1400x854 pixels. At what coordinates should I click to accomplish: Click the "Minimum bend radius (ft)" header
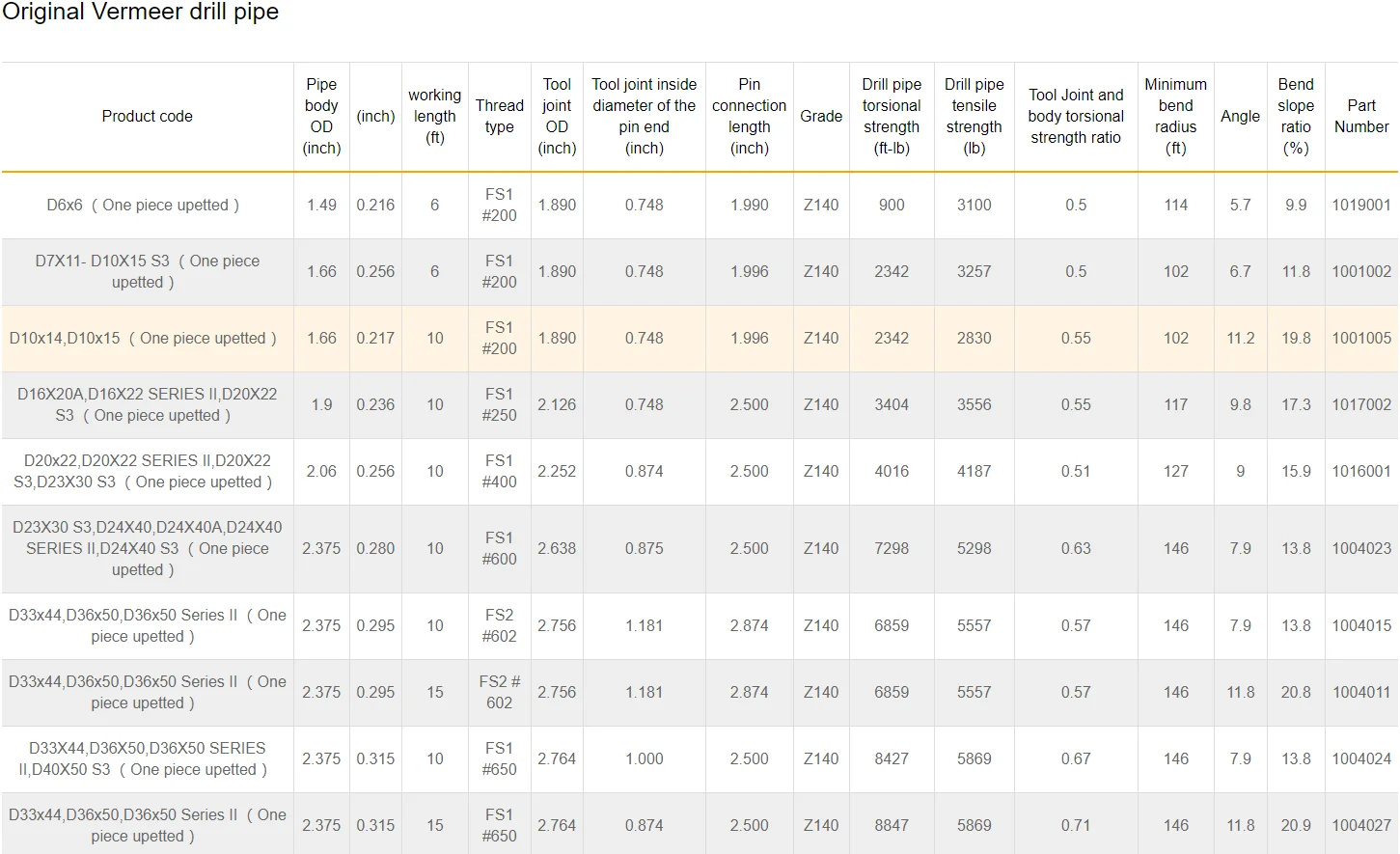pos(1175,116)
